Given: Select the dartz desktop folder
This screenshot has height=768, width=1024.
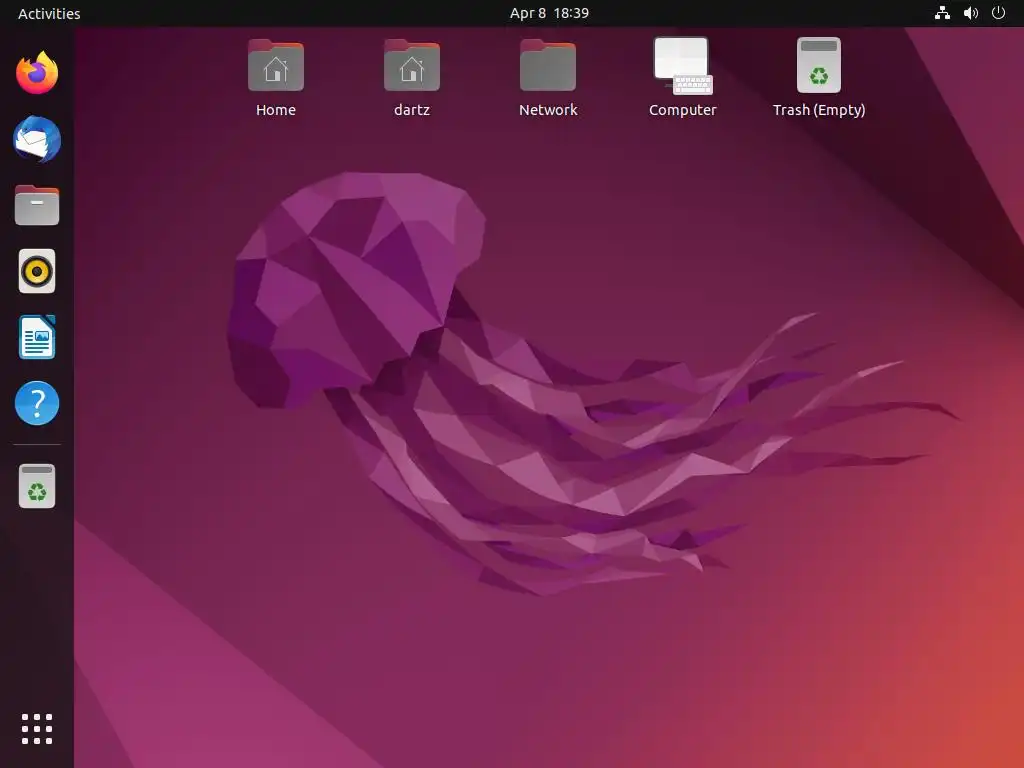Looking at the screenshot, I should coord(412,78).
